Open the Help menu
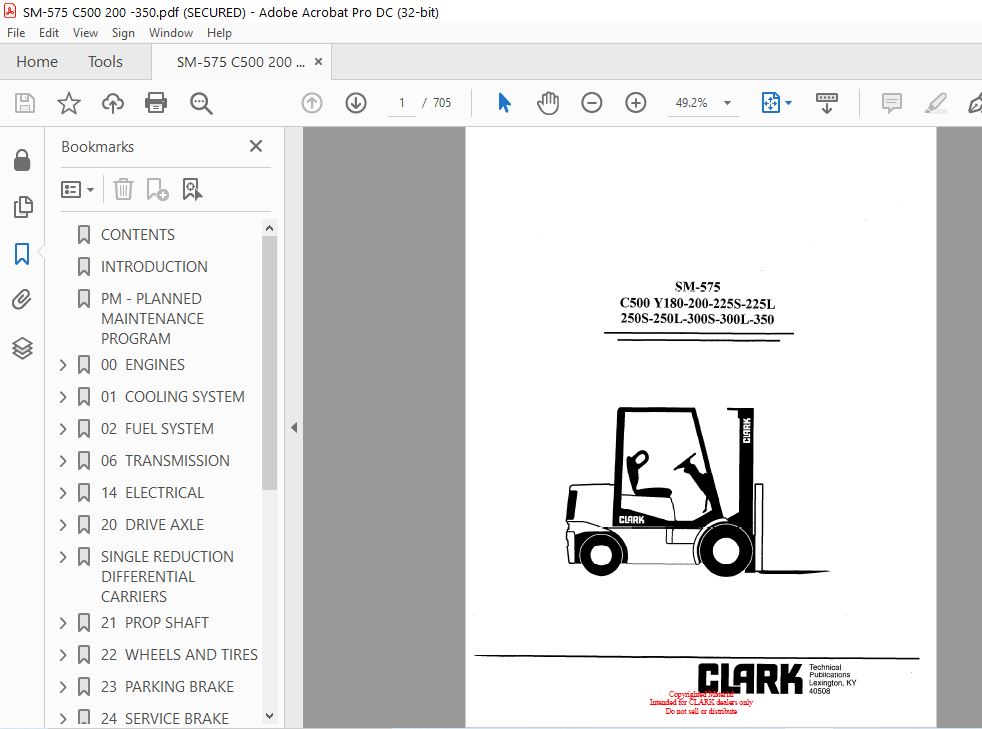 click(x=219, y=33)
